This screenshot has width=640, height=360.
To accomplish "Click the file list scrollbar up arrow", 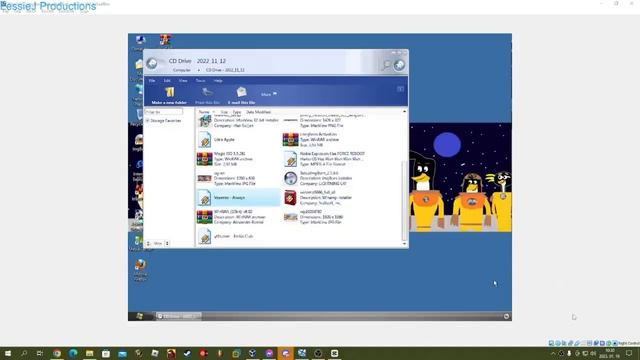I will (x=404, y=111).
